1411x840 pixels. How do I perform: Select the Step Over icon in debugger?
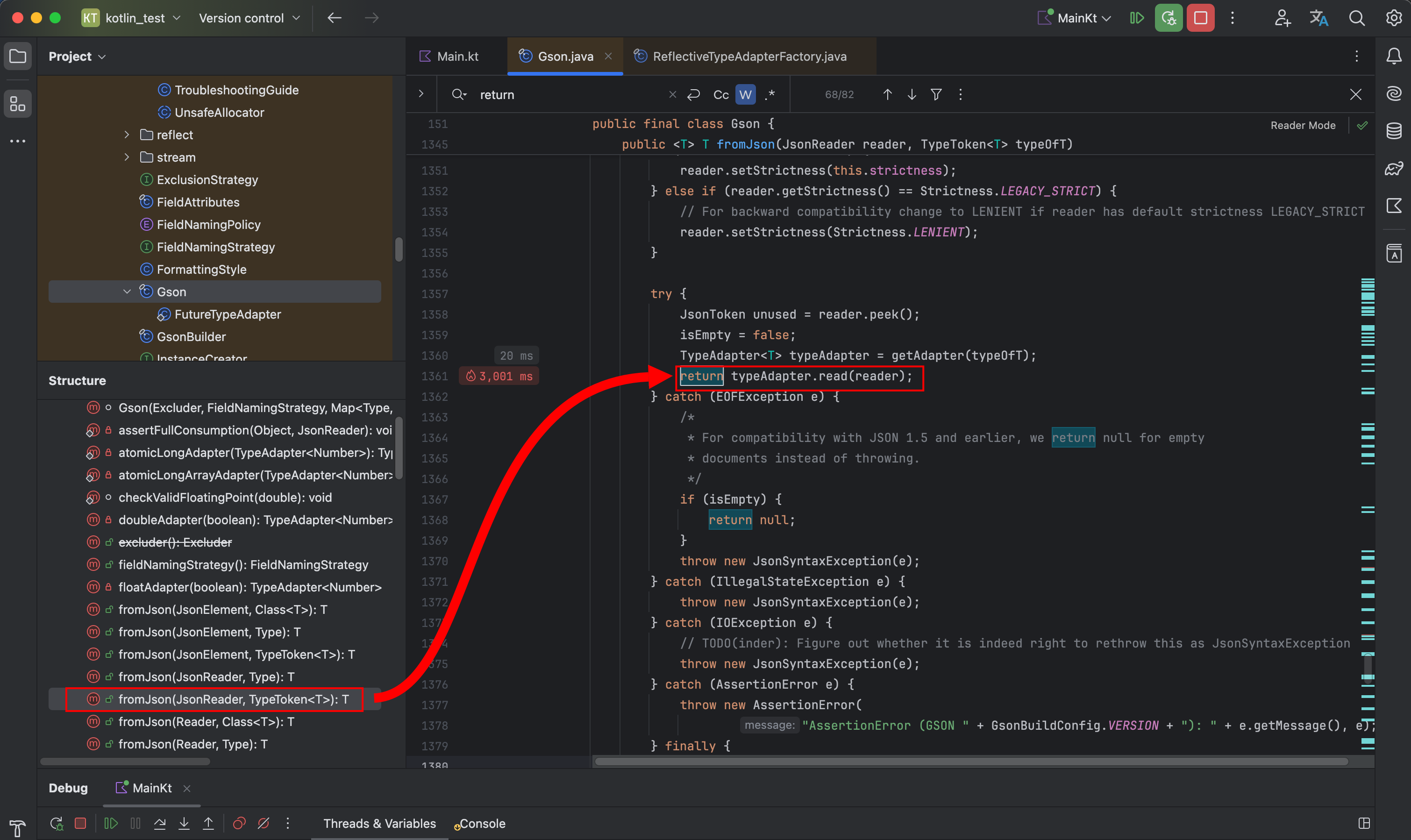tap(160, 823)
